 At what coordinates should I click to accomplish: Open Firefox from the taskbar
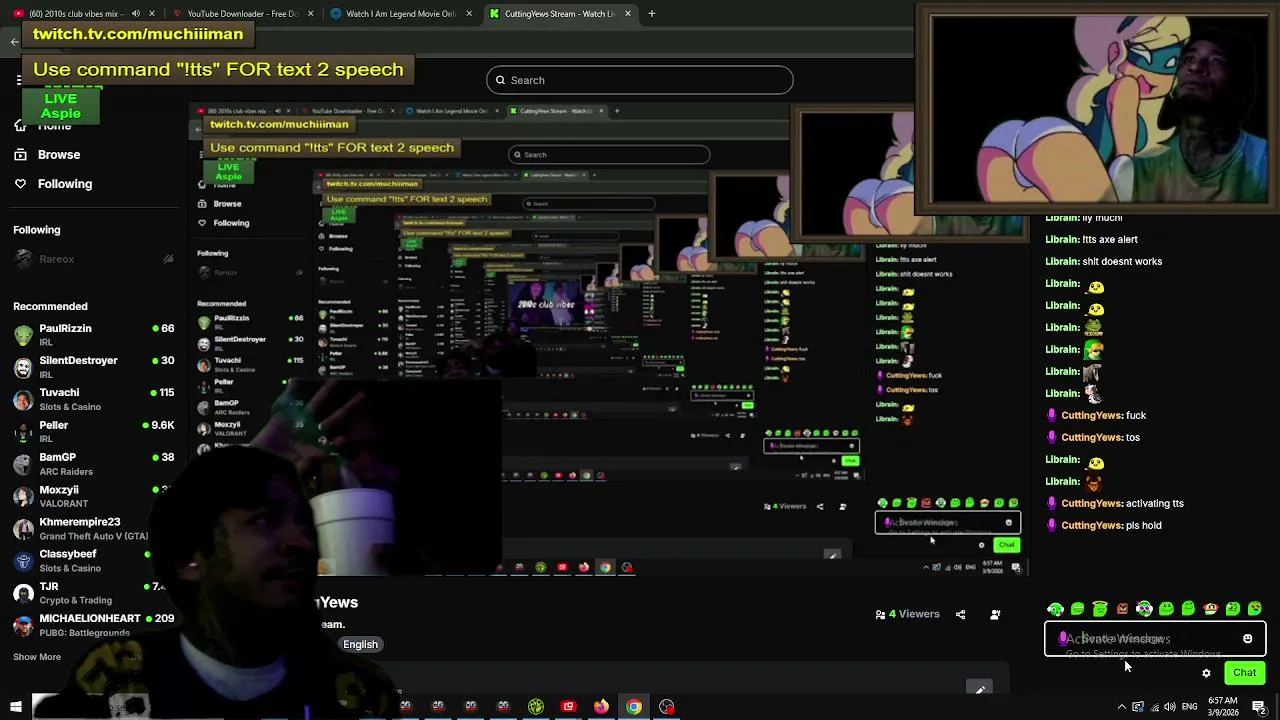coord(601,707)
